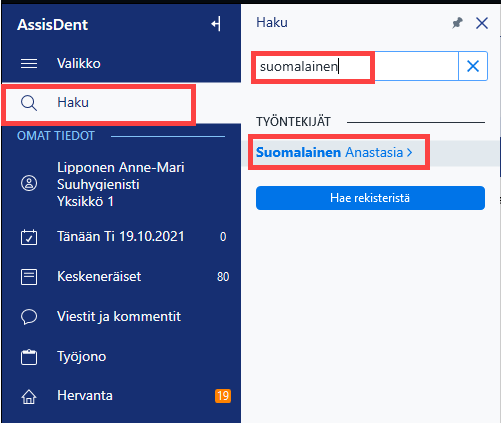Click the speech bubble messages icon
The image size is (501, 423).
(29, 317)
